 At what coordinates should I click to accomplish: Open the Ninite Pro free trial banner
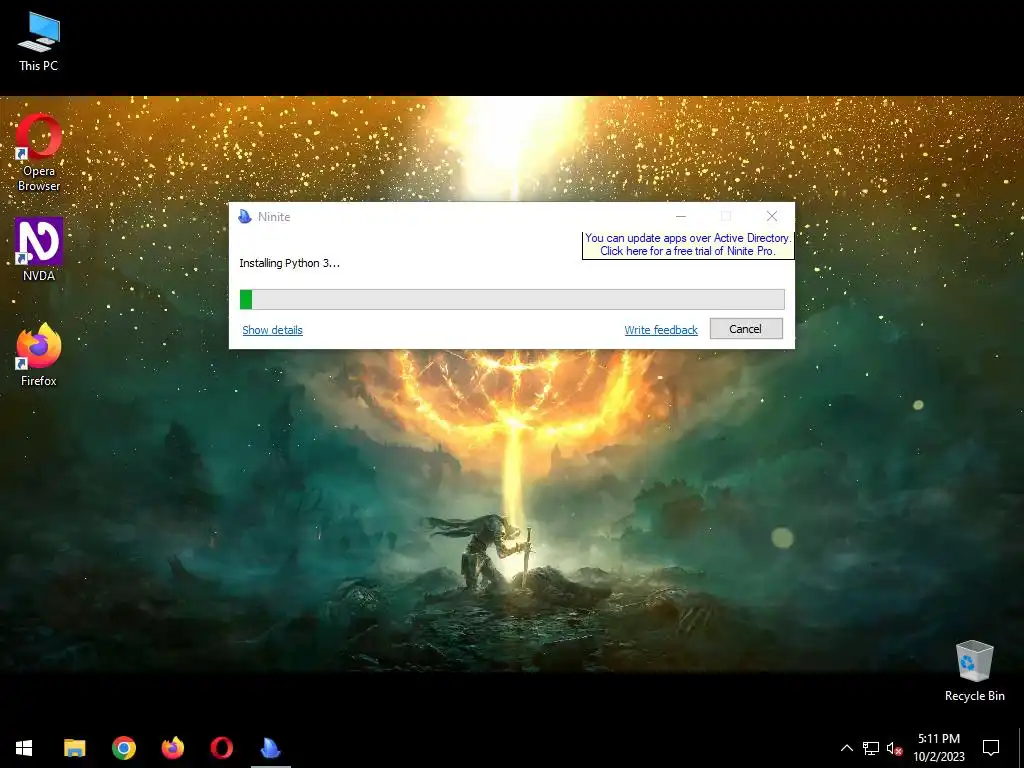[x=688, y=245]
